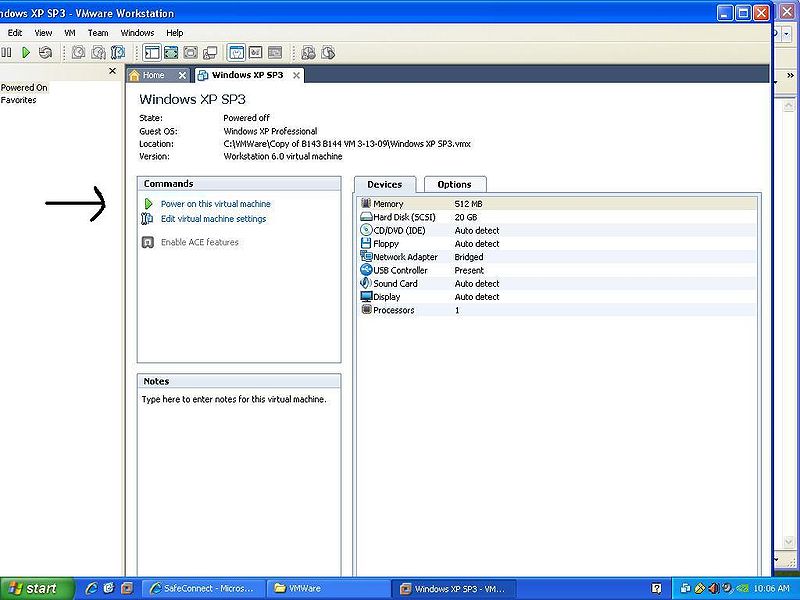Open the Team menu
This screenshot has height=600, width=800.
click(x=98, y=33)
